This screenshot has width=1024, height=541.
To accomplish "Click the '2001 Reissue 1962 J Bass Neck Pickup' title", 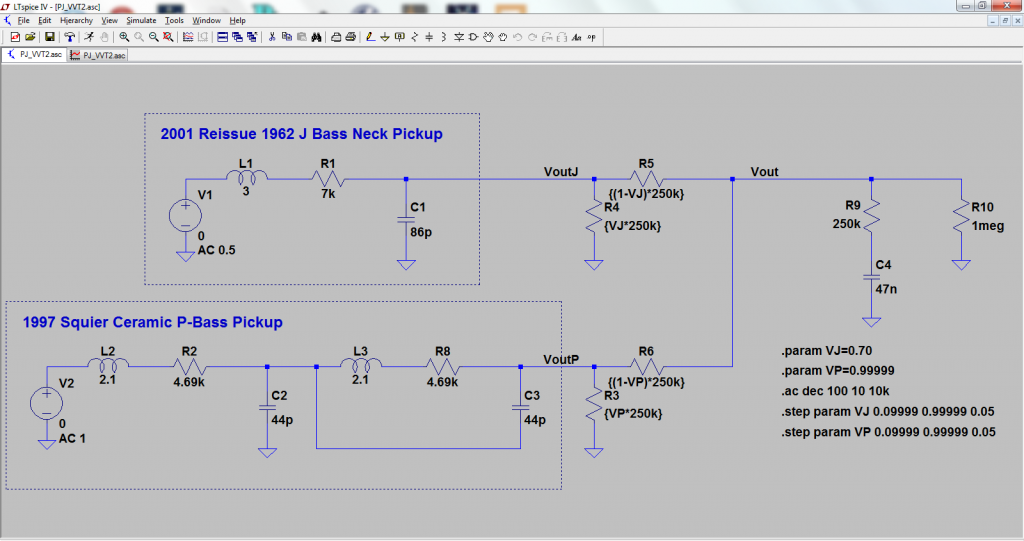I will pos(302,134).
